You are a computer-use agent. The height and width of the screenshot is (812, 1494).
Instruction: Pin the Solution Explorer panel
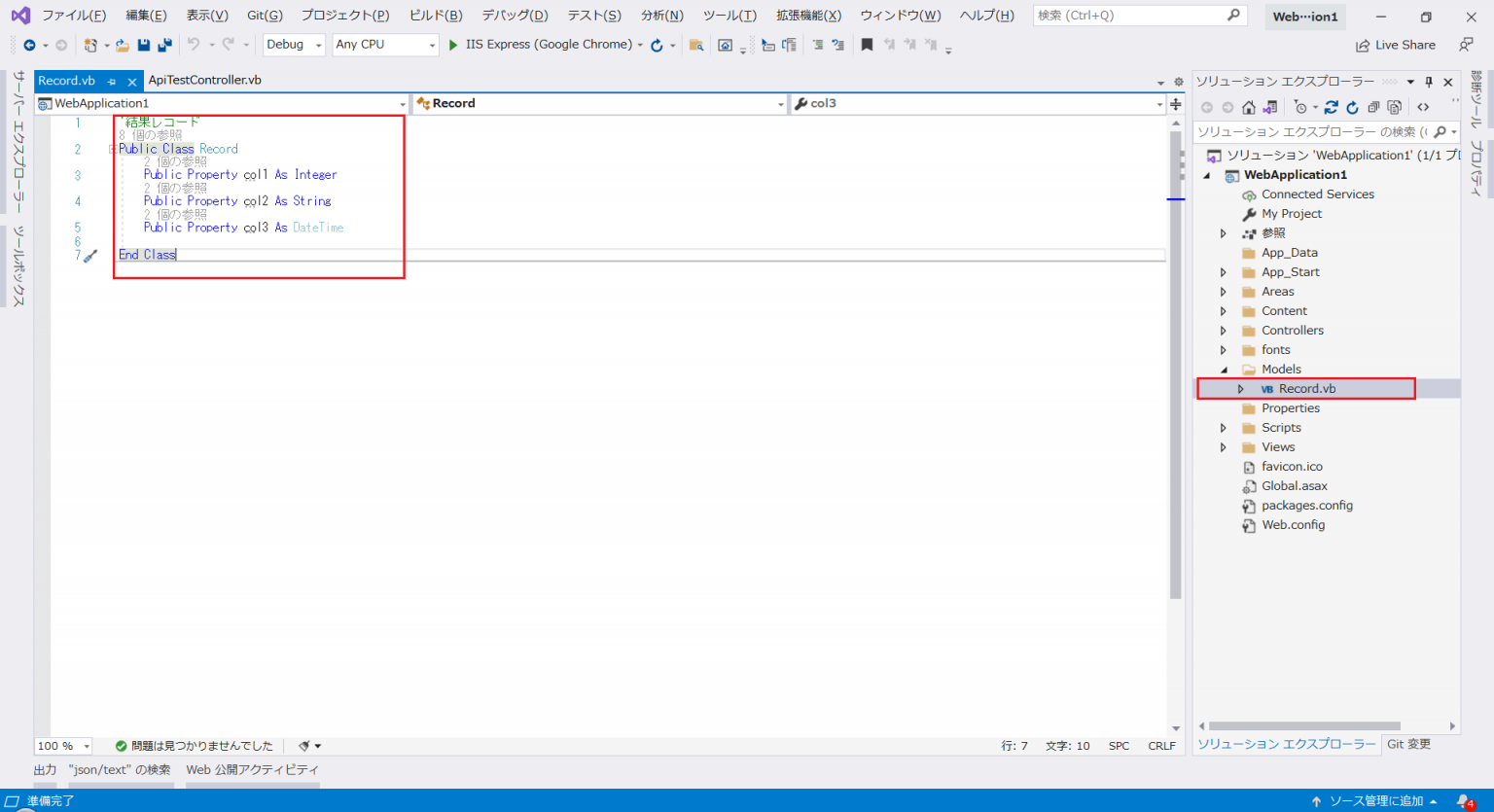click(x=1429, y=82)
